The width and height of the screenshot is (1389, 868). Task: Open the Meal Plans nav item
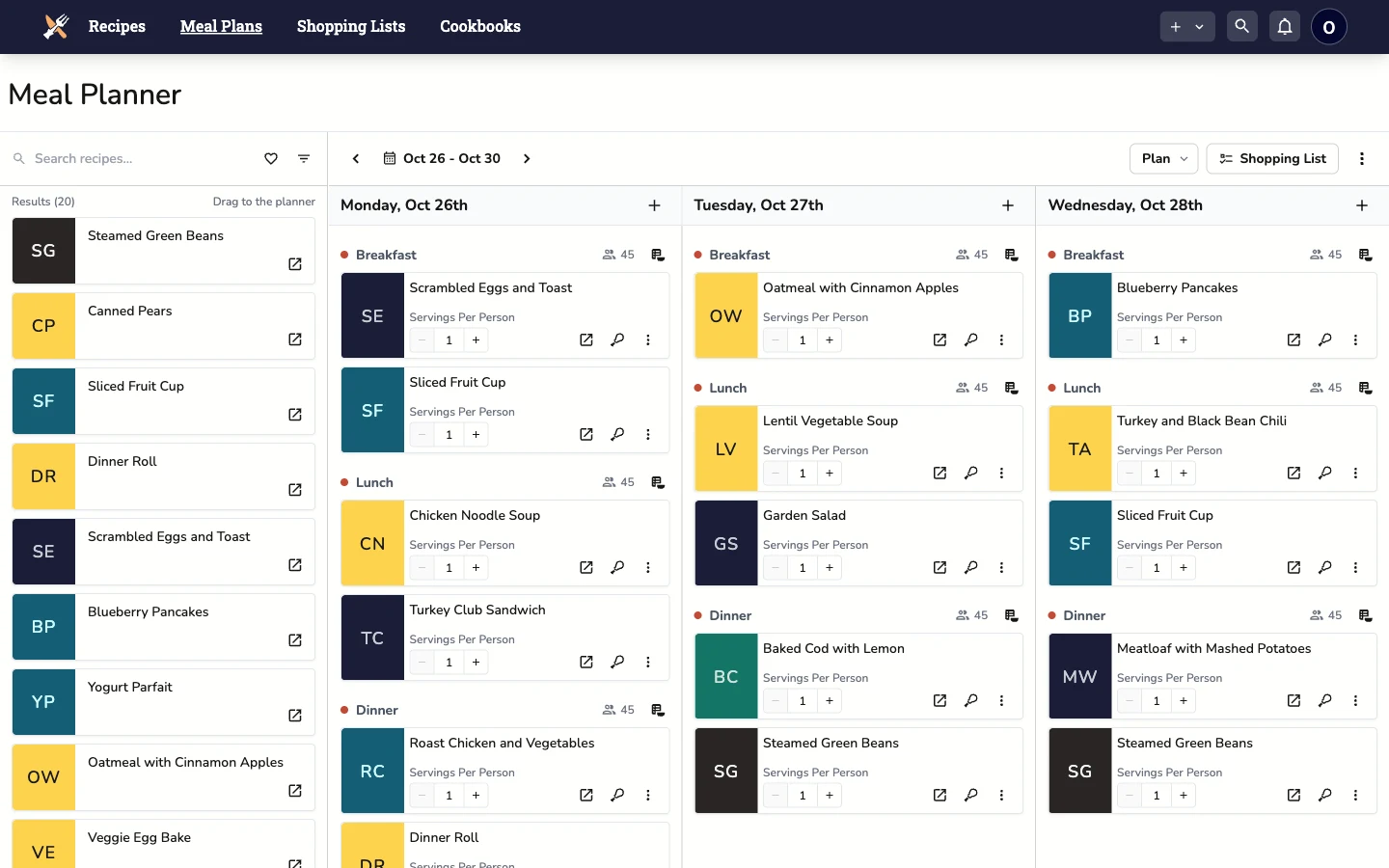click(x=221, y=26)
